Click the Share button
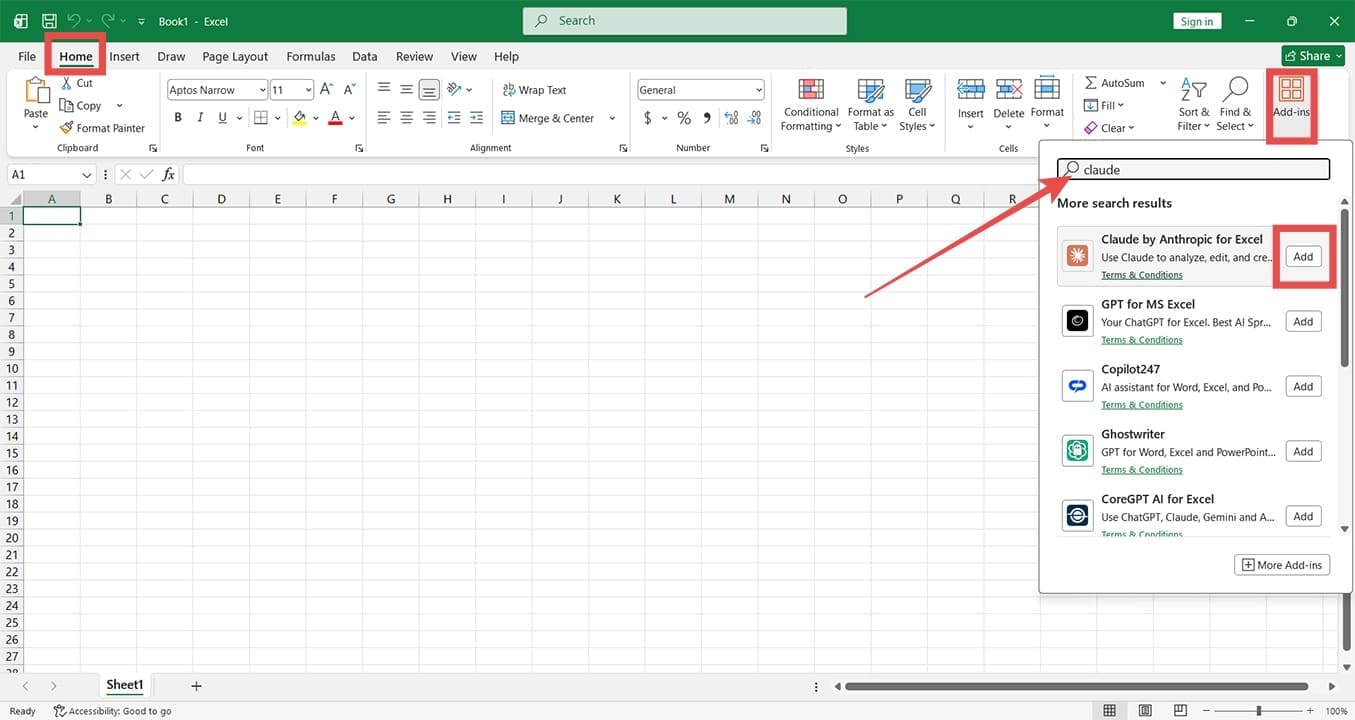Image resolution: width=1355 pixels, height=720 pixels. coord(1314,56)
